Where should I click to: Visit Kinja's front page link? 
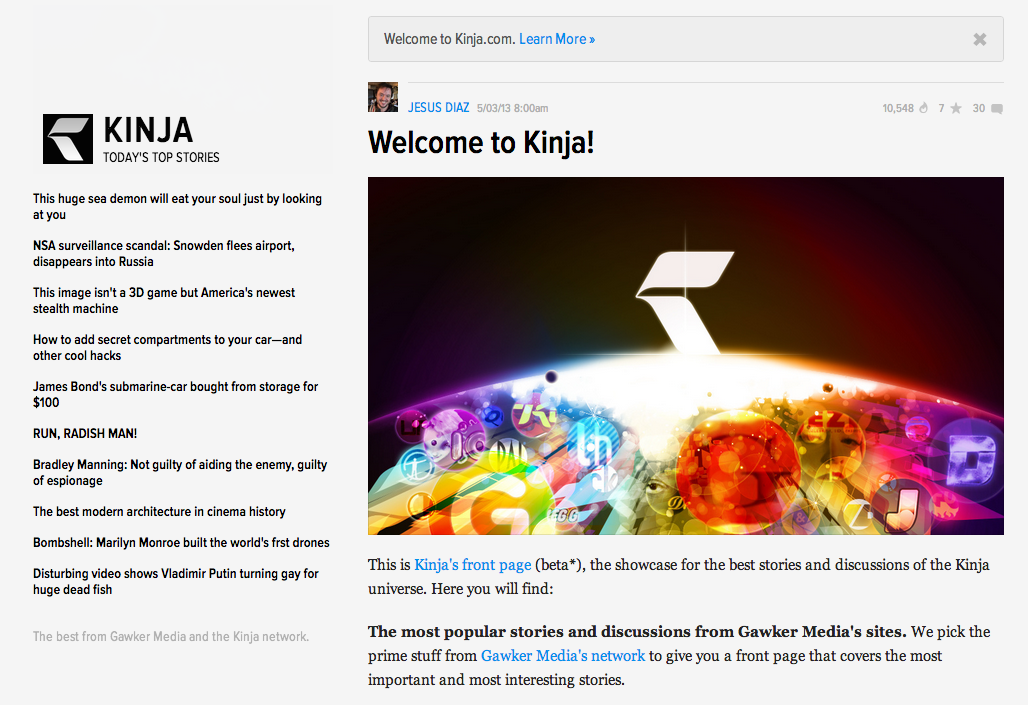point(473,565)
